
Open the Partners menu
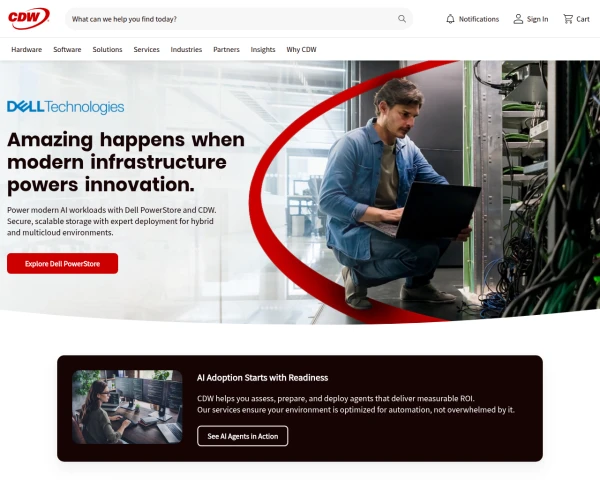(x=226, y=49)
